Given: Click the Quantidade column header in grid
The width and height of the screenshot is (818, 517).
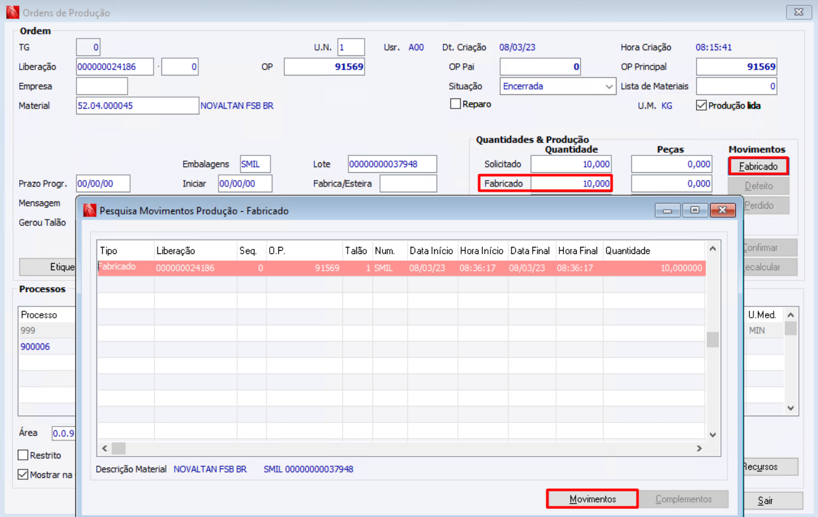Looking at the screenshot, I should (x=654, y=251).
